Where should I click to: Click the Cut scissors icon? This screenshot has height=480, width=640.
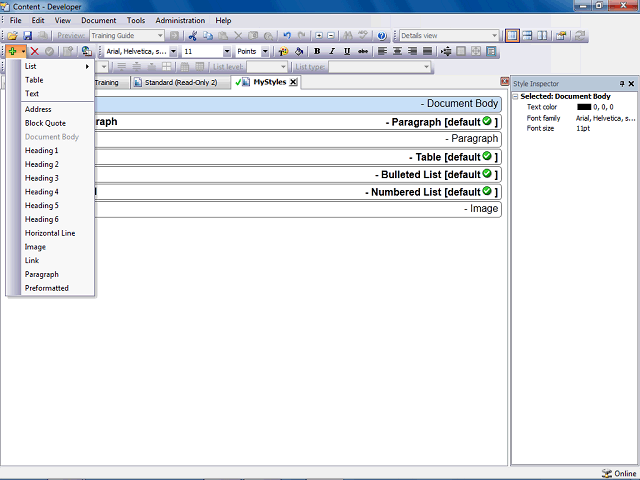(193, 36)
